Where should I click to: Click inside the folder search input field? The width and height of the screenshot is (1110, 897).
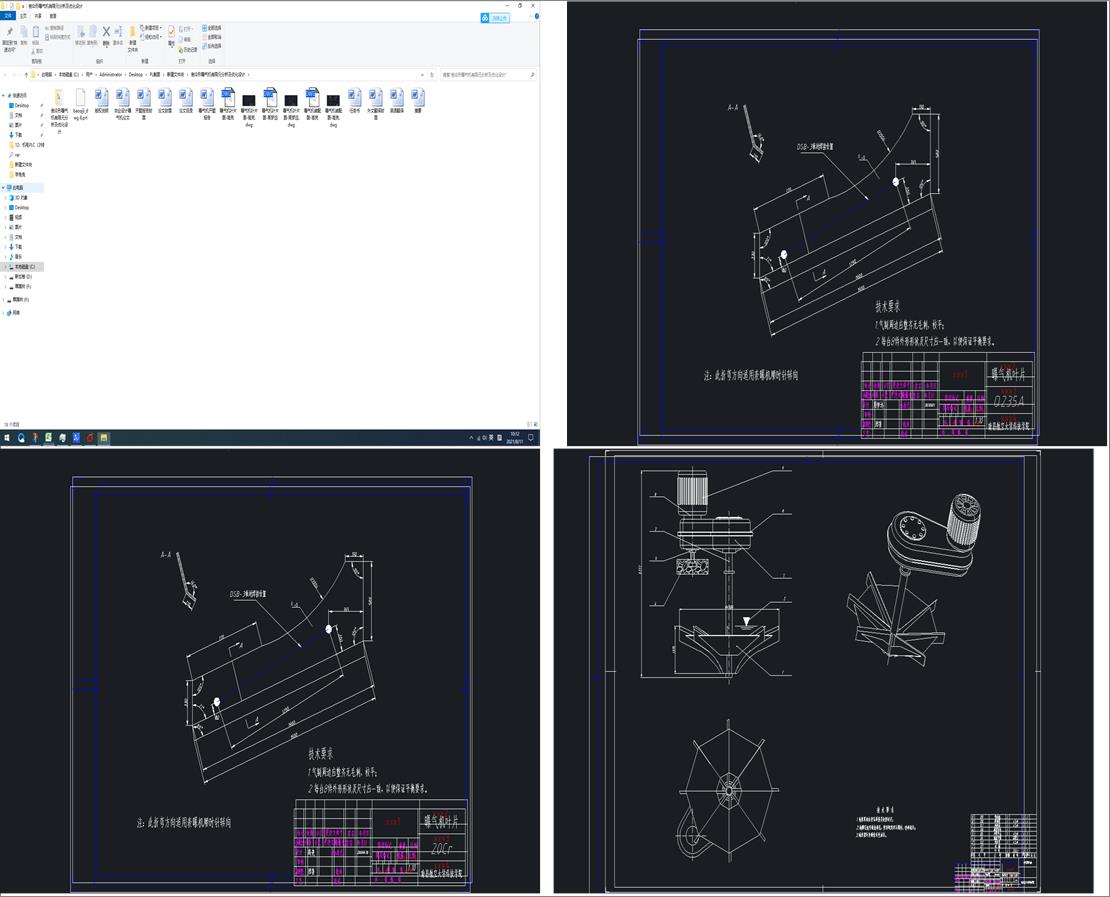click(485, 74)
